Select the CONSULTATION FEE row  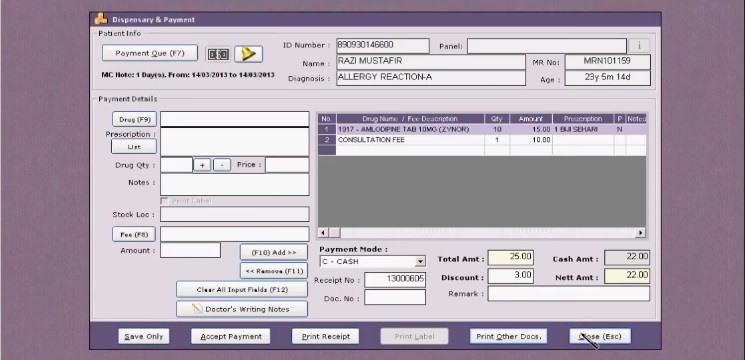[482, 140]
